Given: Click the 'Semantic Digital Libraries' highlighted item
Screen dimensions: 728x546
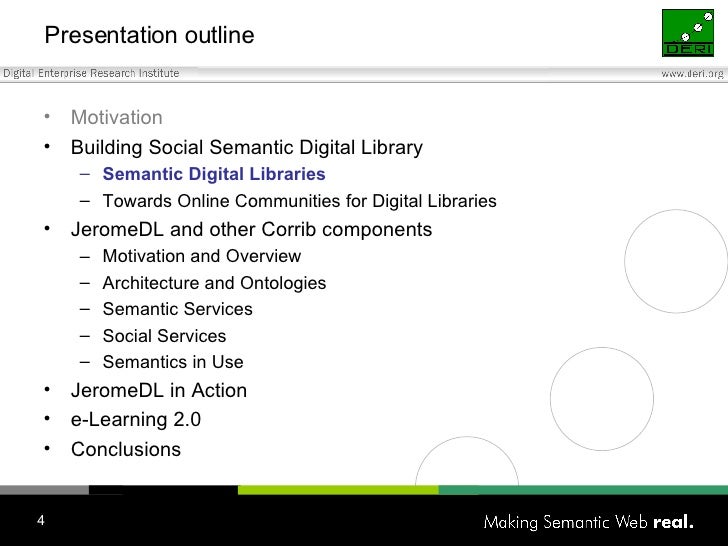Looking at the screenshot, I should point(214,174).
